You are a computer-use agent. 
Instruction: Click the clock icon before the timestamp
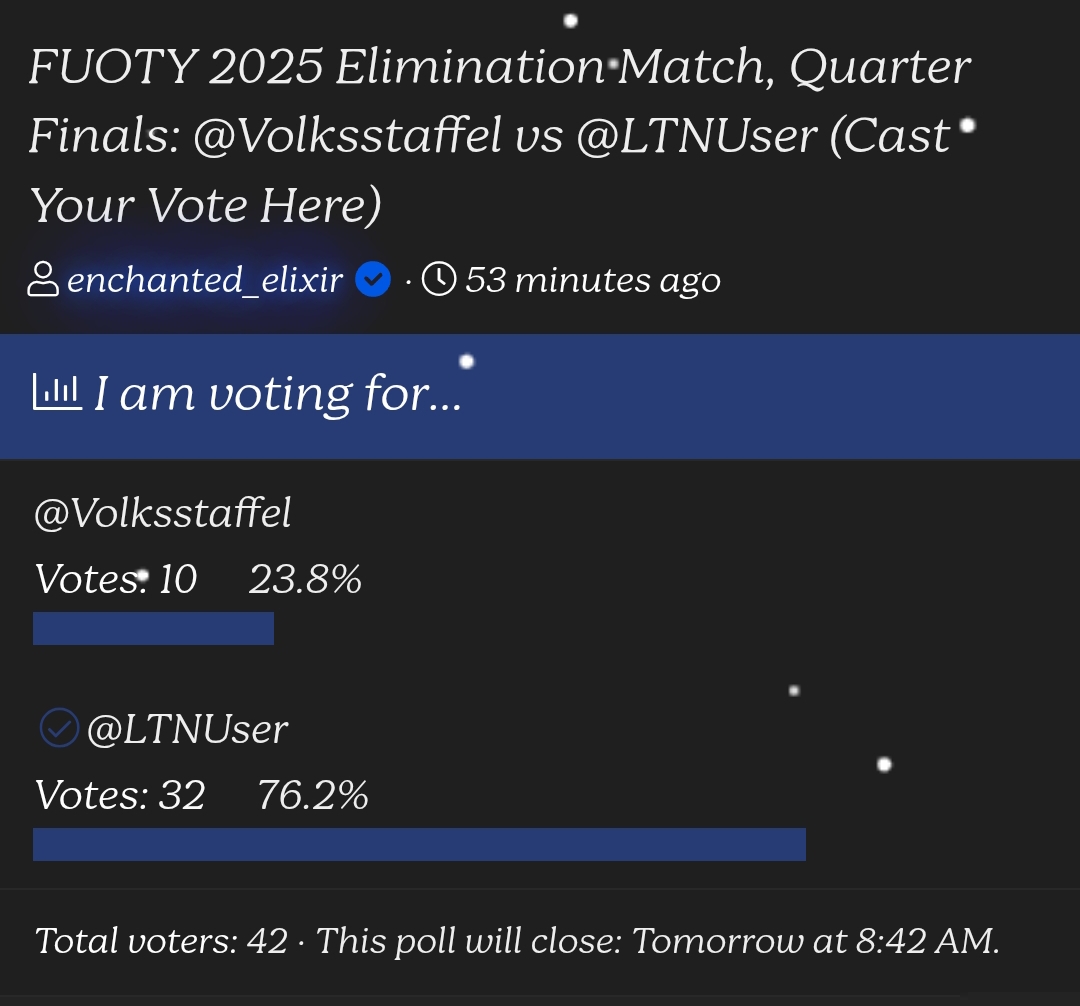(439, 280)
